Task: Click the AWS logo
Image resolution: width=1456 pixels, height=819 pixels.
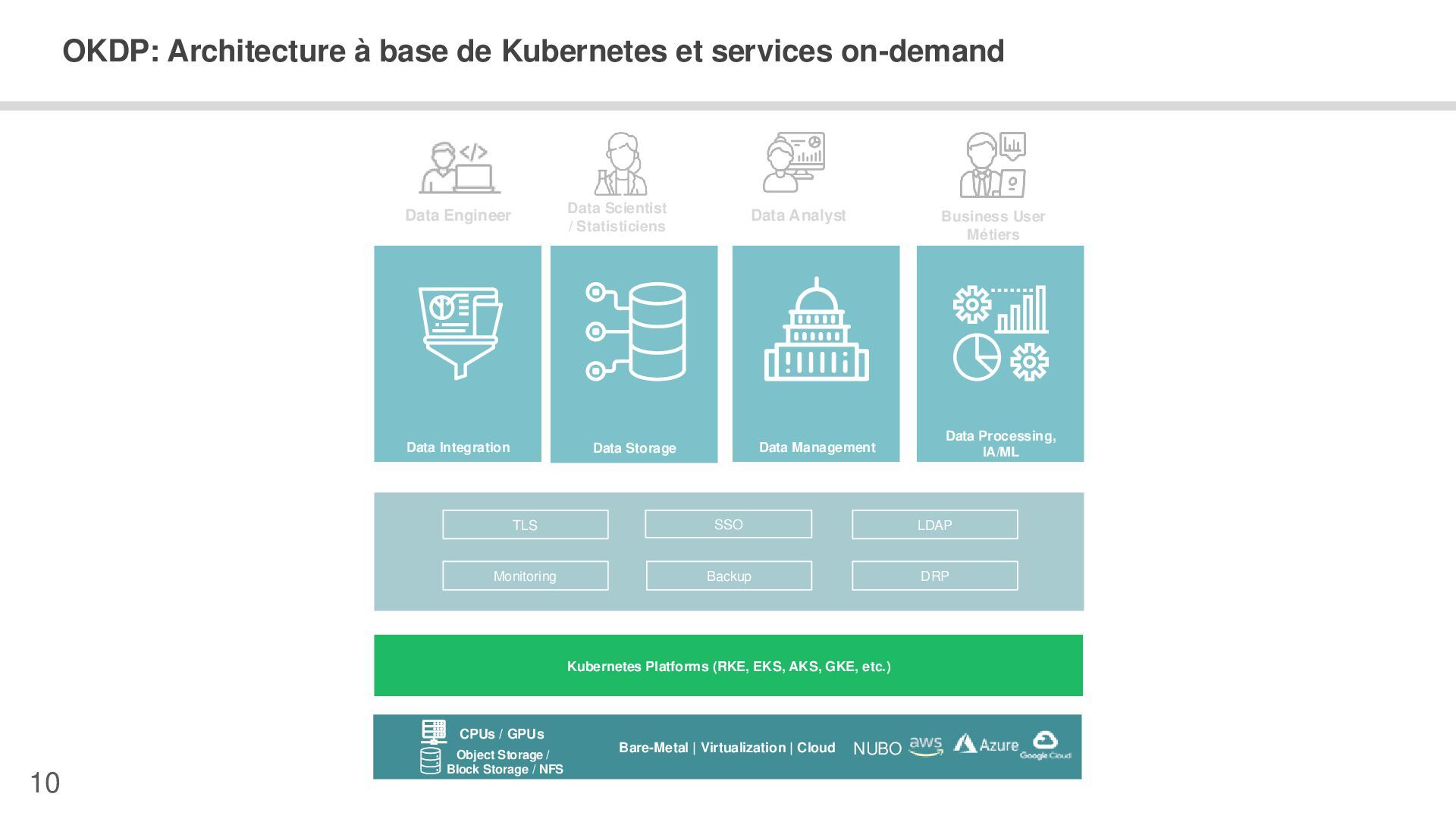Action: [926, 746]
